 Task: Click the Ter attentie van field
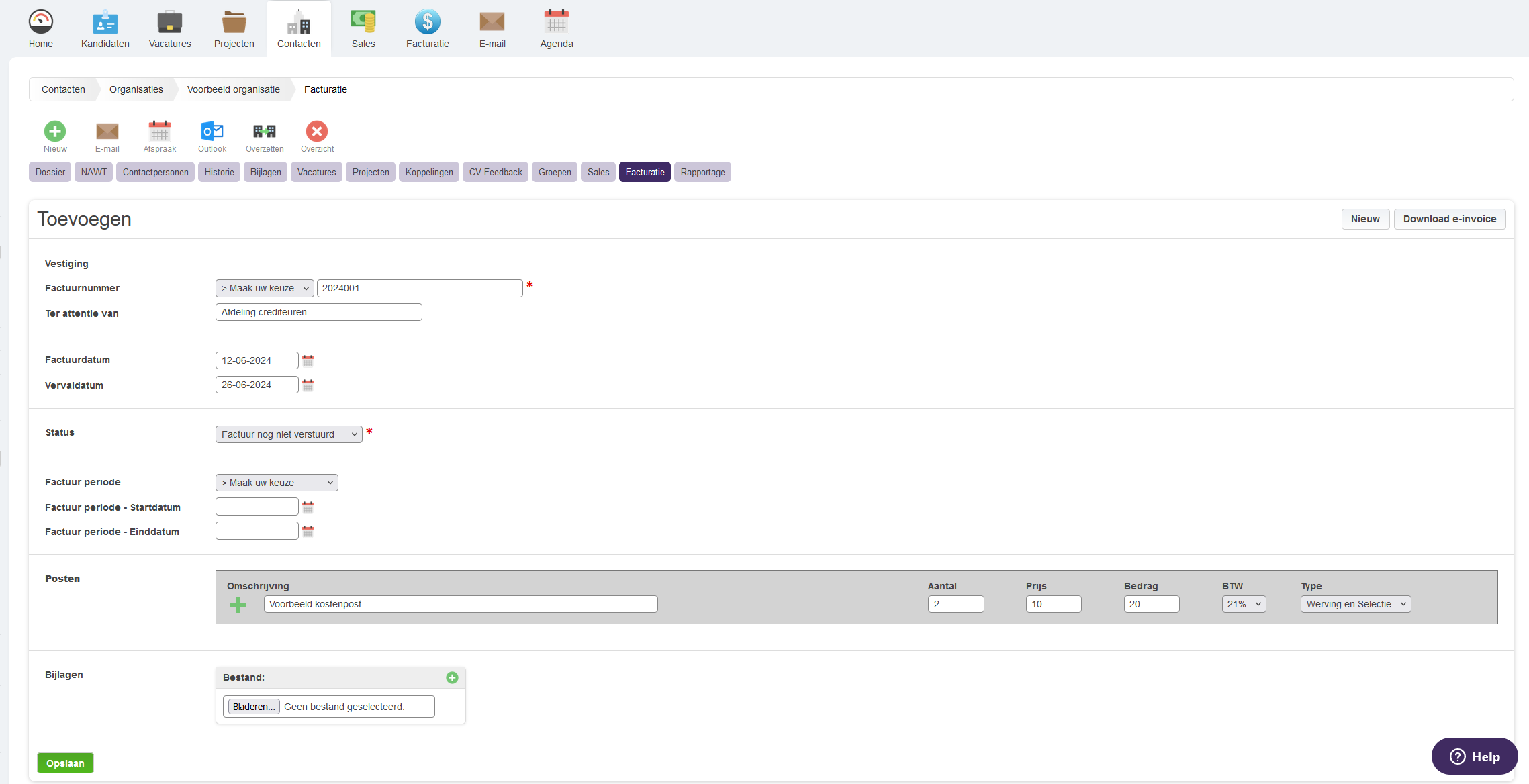(x=319, y=312)
